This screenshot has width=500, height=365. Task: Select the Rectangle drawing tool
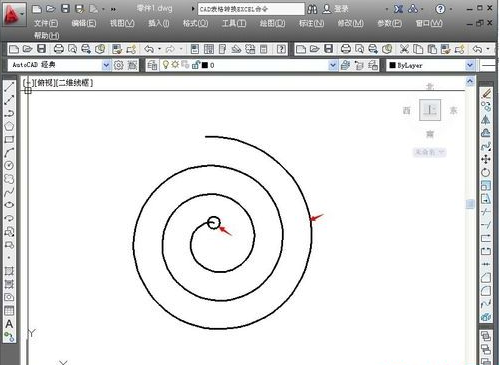tap(9, 139)
